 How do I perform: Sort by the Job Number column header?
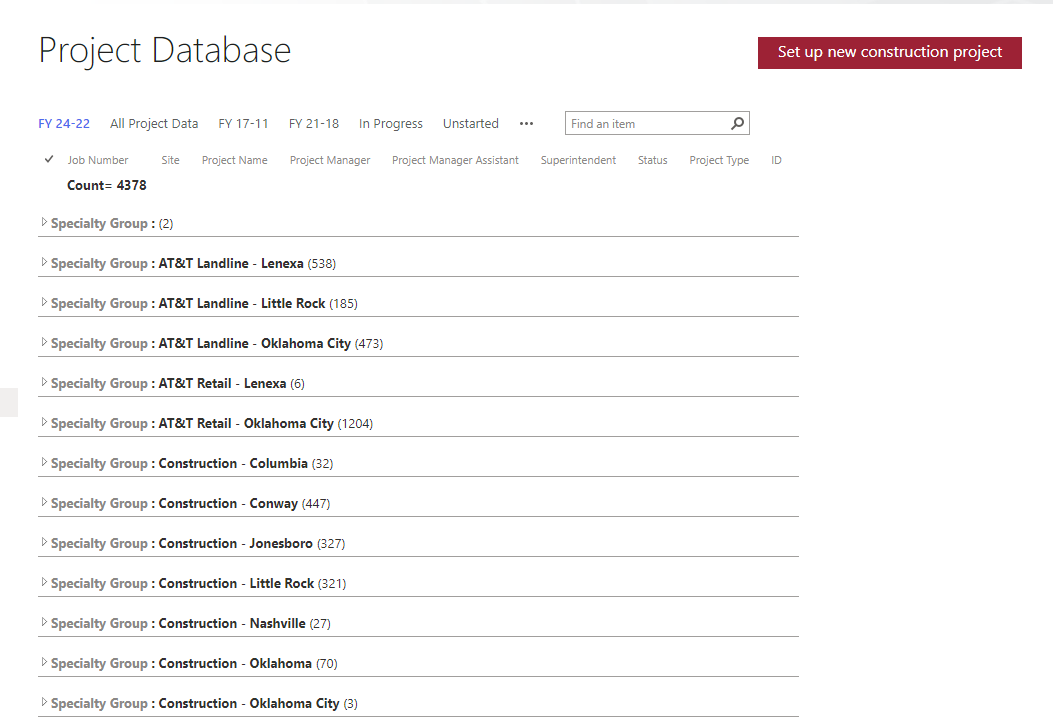[98, 160]
